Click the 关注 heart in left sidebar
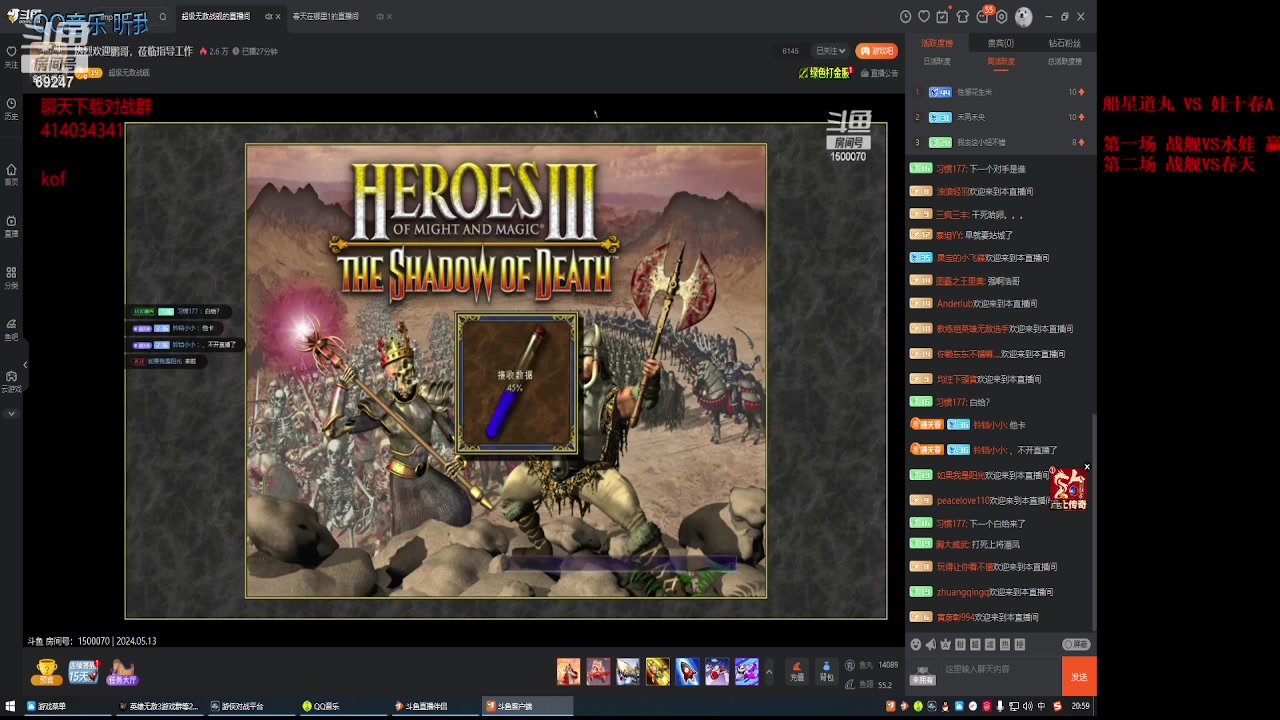Screen dimensions: 1280x720 11,56
